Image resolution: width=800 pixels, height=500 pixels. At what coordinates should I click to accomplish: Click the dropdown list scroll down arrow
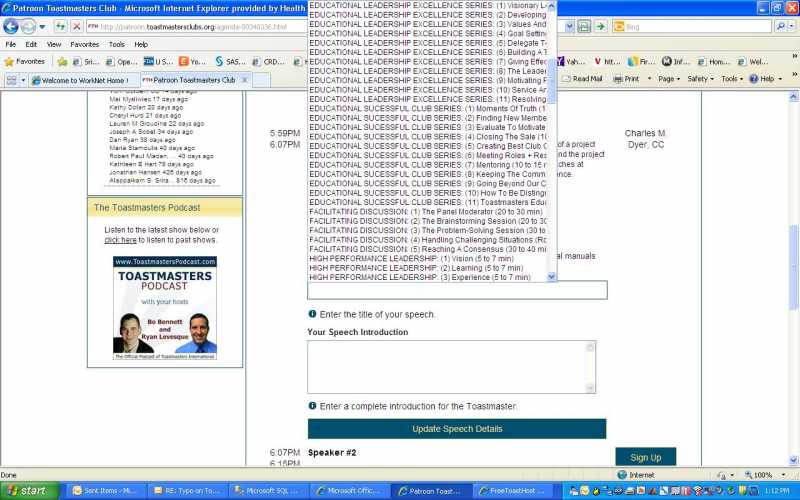coord(551,277)
